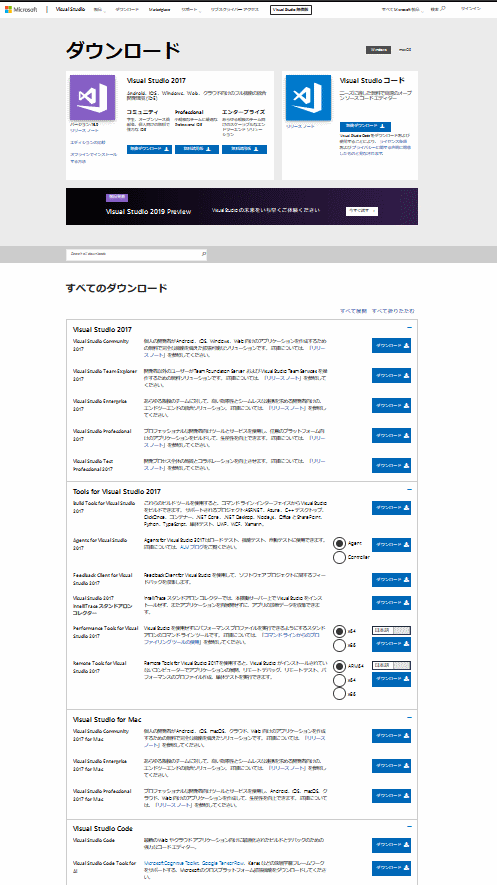Viewport: 497px width, 885px height.
Task: Select the ARM64 option for Remote Tools
Action: (340, 665)
